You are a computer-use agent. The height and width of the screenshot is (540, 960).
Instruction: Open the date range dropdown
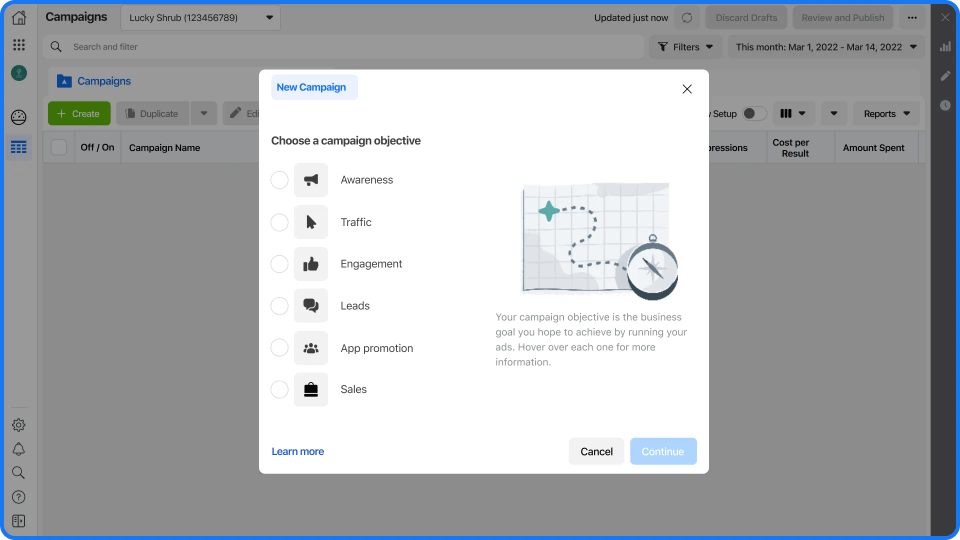(827, 47)
